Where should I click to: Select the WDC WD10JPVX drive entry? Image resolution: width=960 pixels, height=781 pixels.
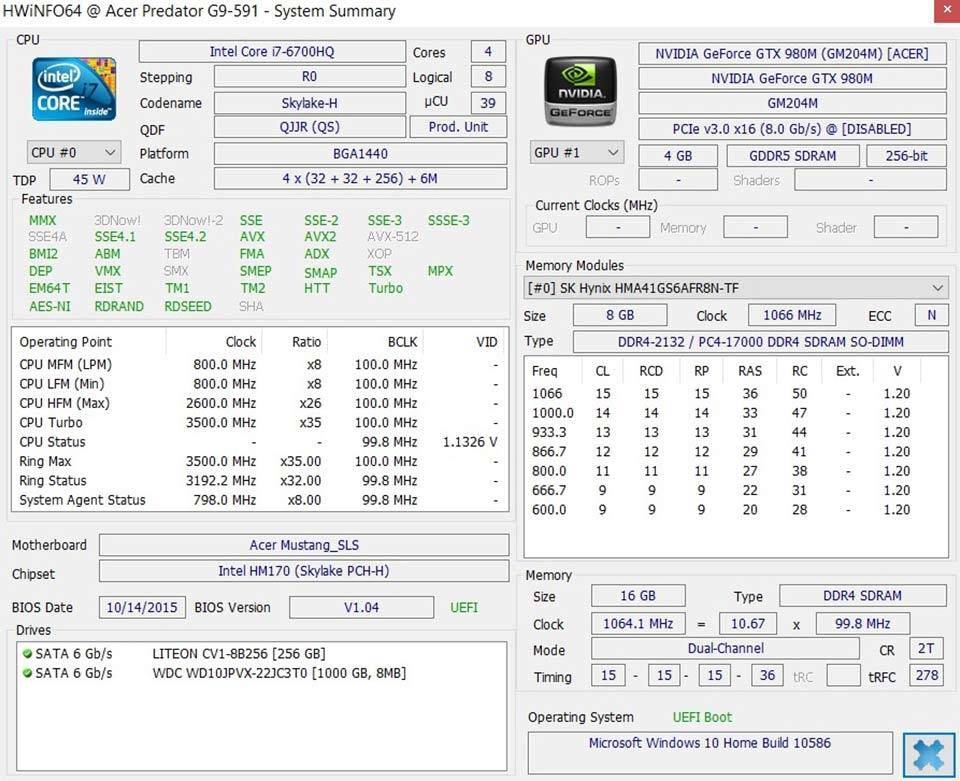coord(278,673)
